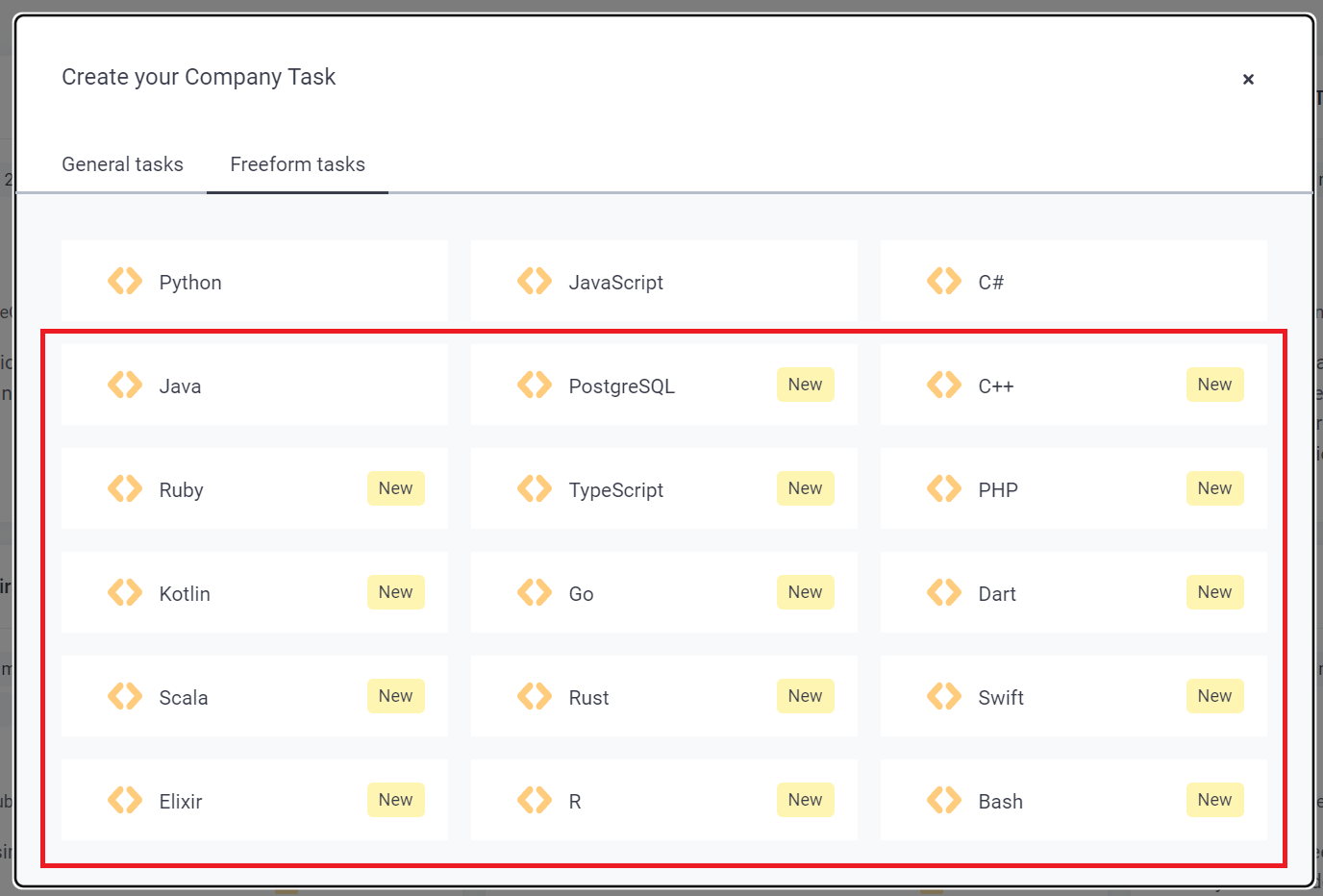1323x896 pixels.
Task: Click the code icon beside Kotlin
Action: pos(125,592)
